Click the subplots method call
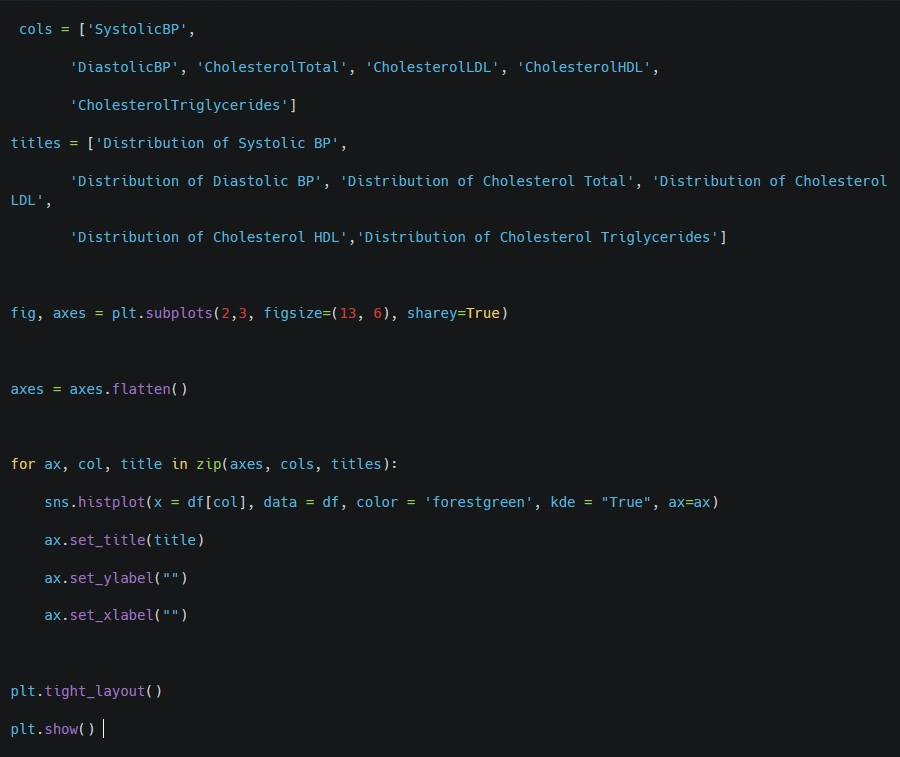900x757 pixels. coord(179,313)
